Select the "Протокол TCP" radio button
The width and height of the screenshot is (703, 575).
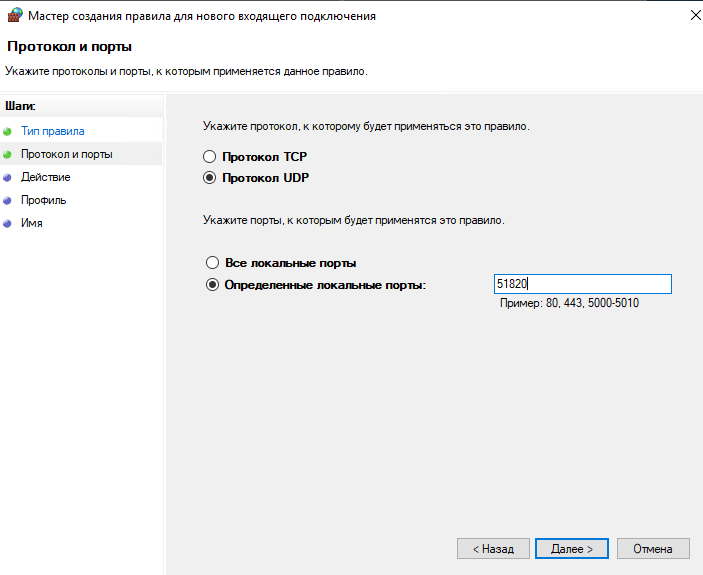[209, 157]
